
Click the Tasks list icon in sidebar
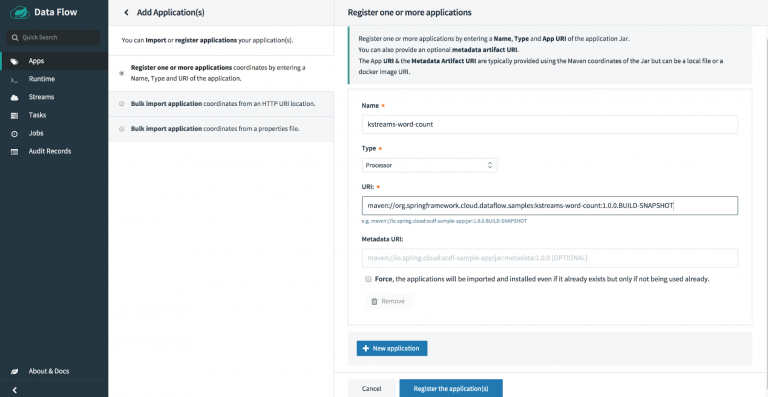coord(15,116)
